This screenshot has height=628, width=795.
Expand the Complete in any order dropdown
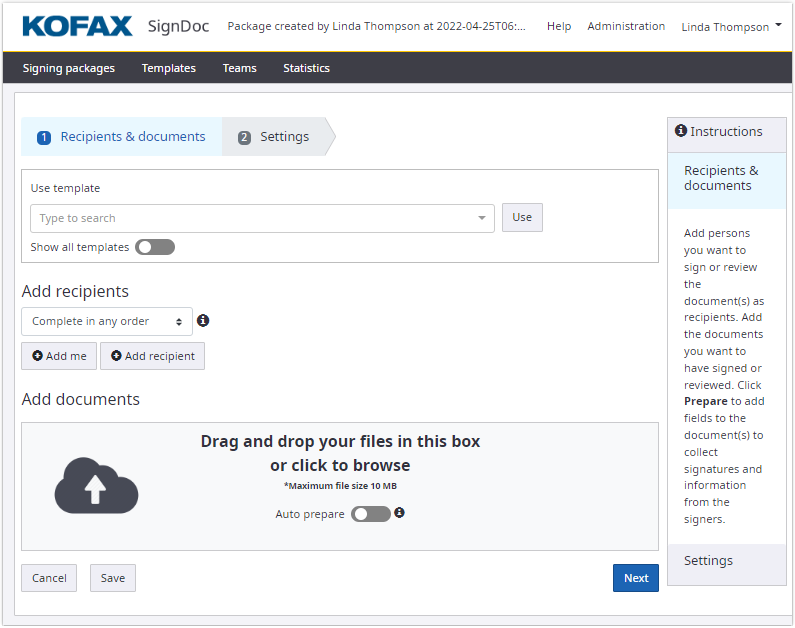click(x=107, y=321)
